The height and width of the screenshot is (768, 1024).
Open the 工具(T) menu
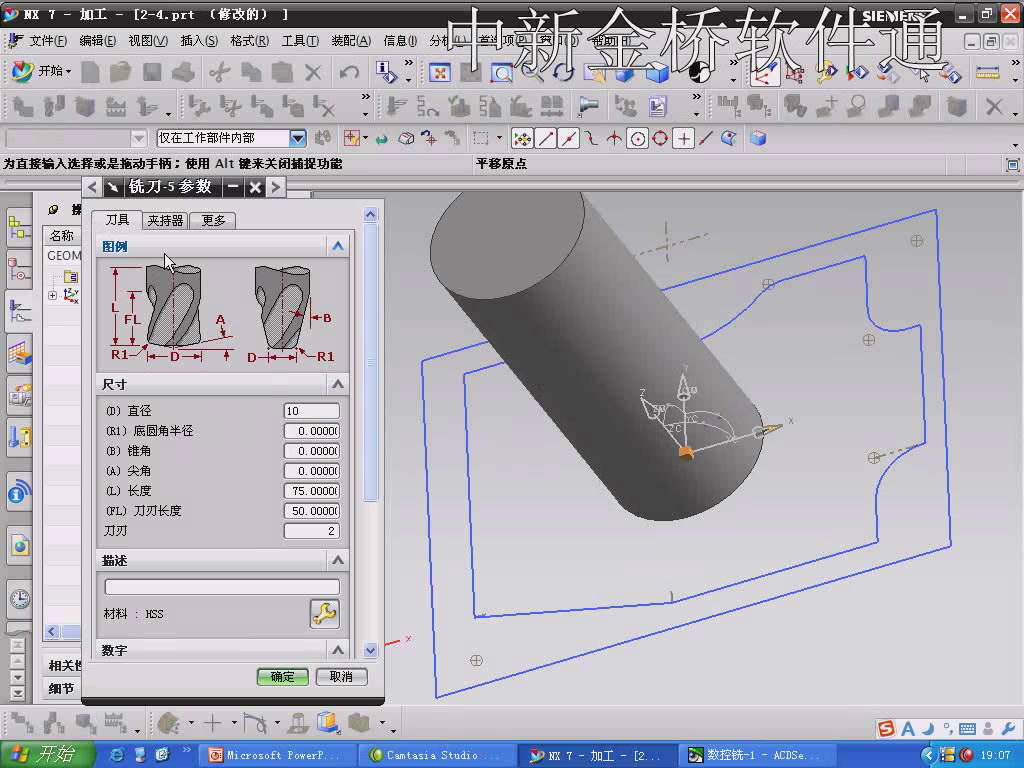pyautogui.click(x=300, y=41)
